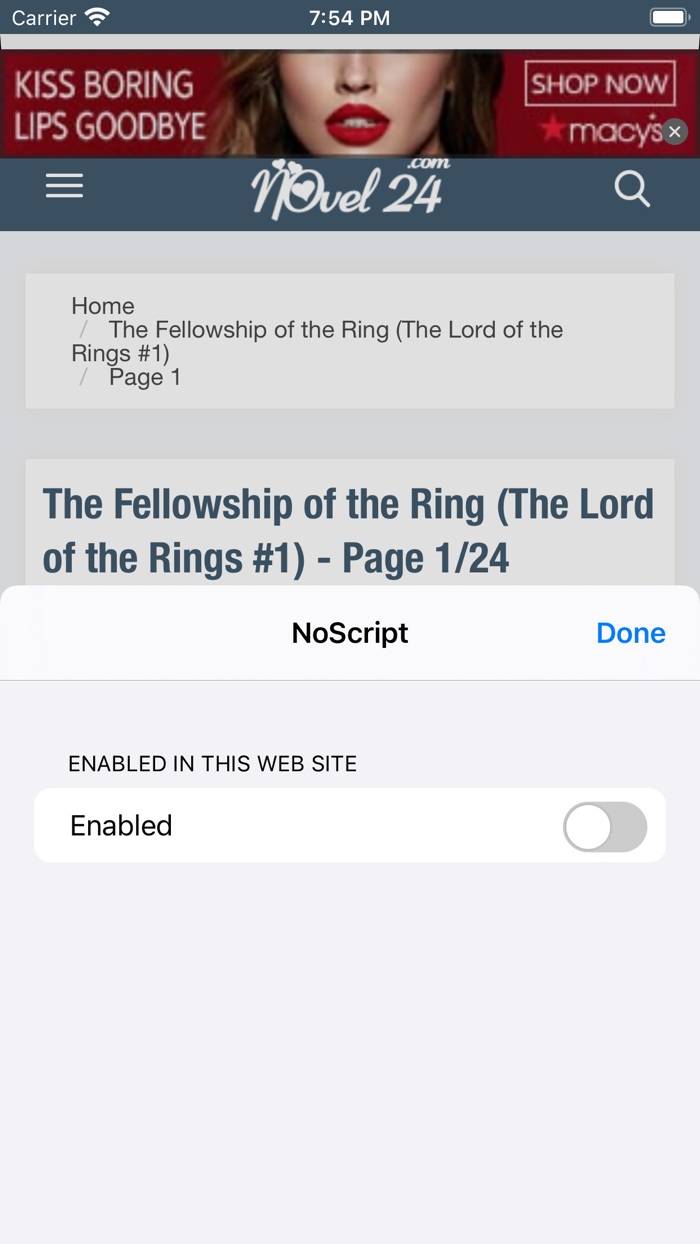This screenshot has height=1244, width=700.
Task: Tap the battery indicator icon
Action: [668, 17]
